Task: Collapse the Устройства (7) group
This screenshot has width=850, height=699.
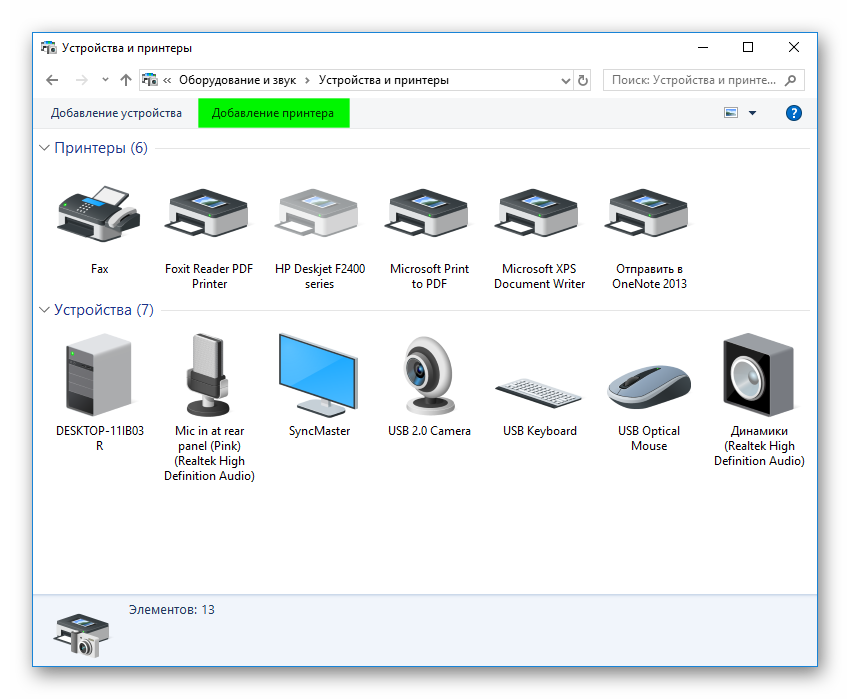Action: (44, 310)
